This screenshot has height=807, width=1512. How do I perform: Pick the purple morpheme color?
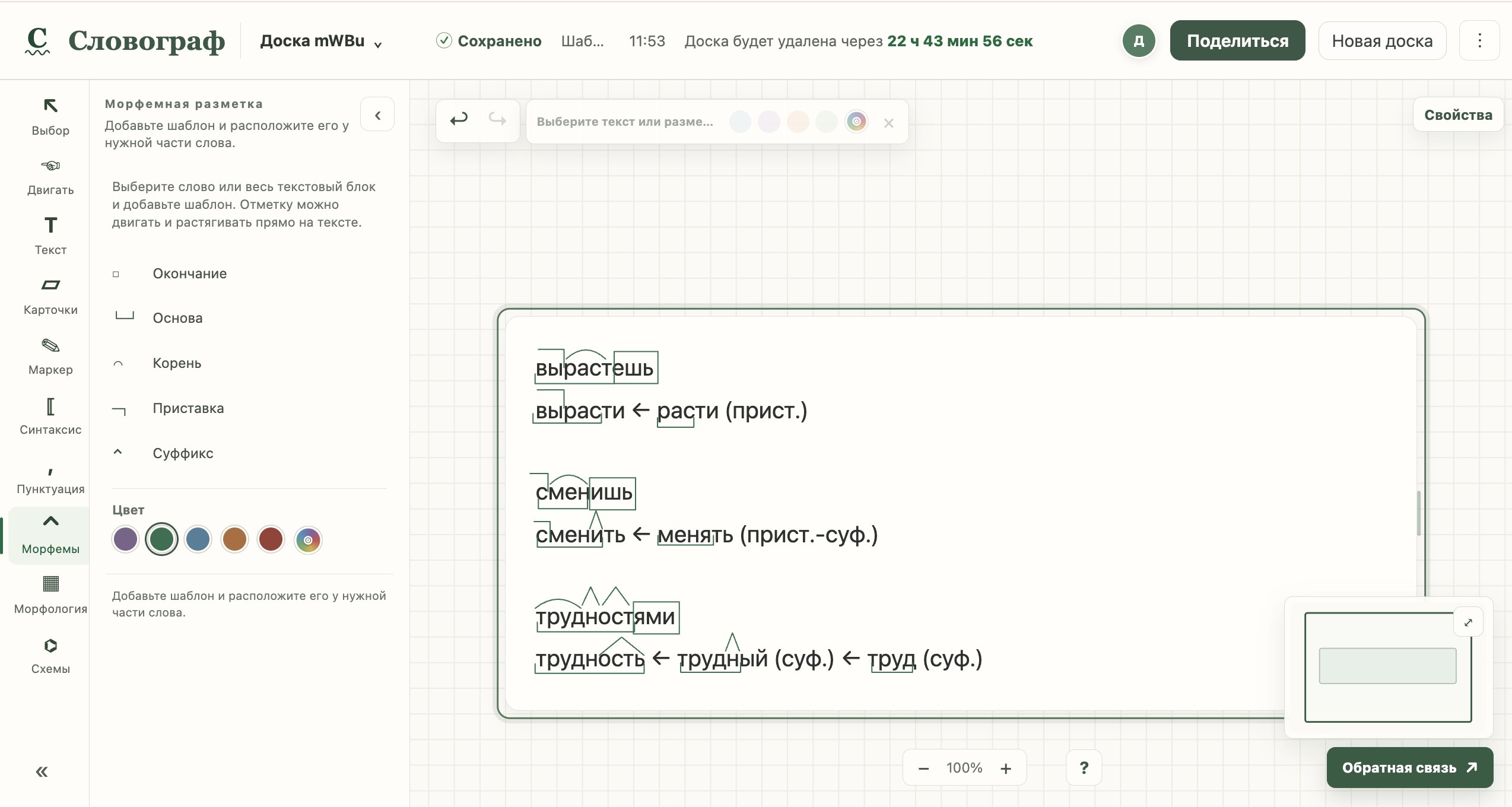click(125, 539)
